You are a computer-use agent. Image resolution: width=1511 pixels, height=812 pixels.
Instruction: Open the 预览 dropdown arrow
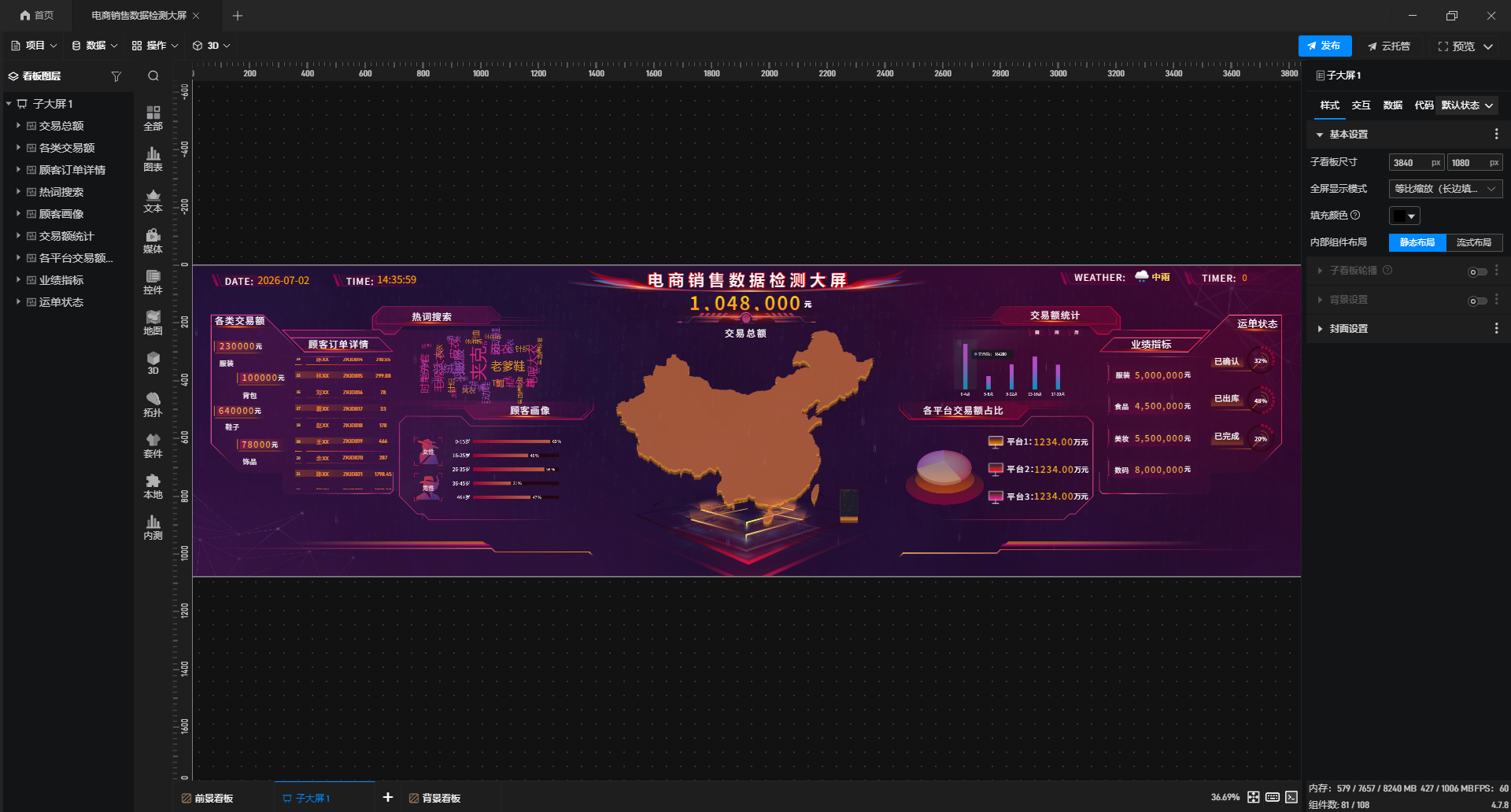tap(1488, 46)
